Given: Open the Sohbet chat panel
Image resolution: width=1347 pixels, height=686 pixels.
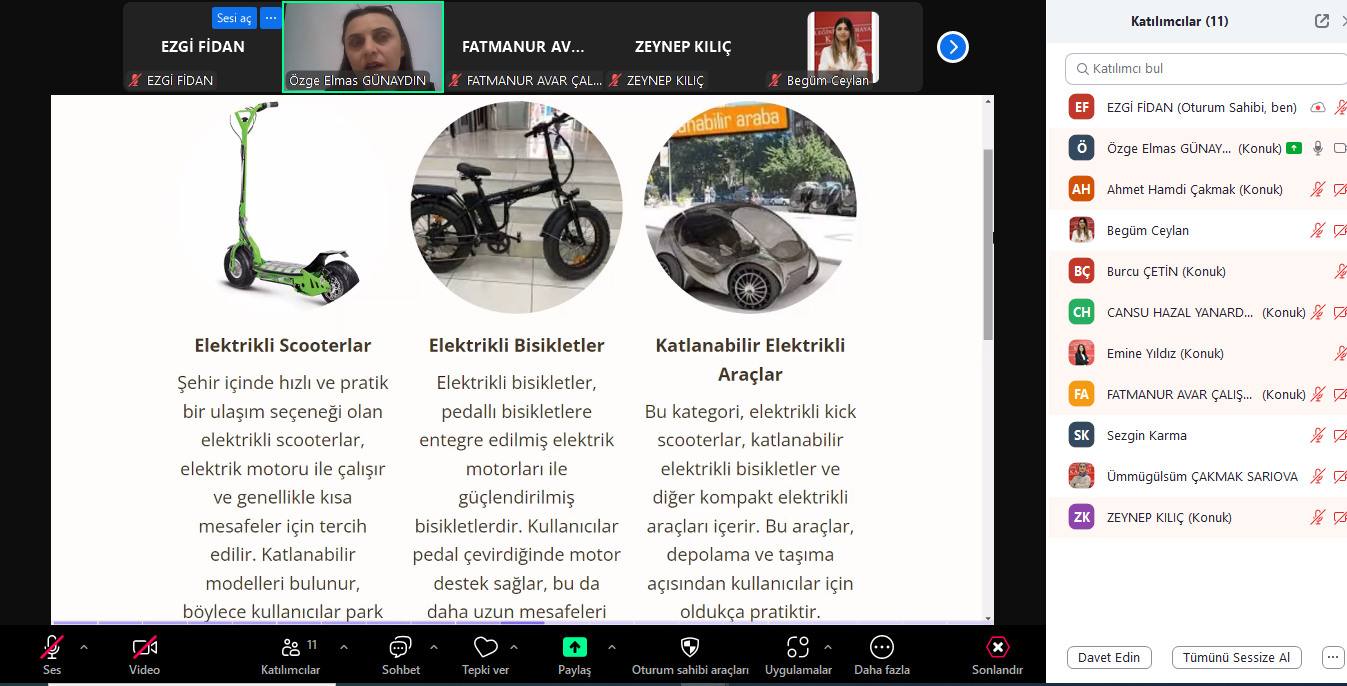Looking at the screenshot, I should tap(400, 648).
